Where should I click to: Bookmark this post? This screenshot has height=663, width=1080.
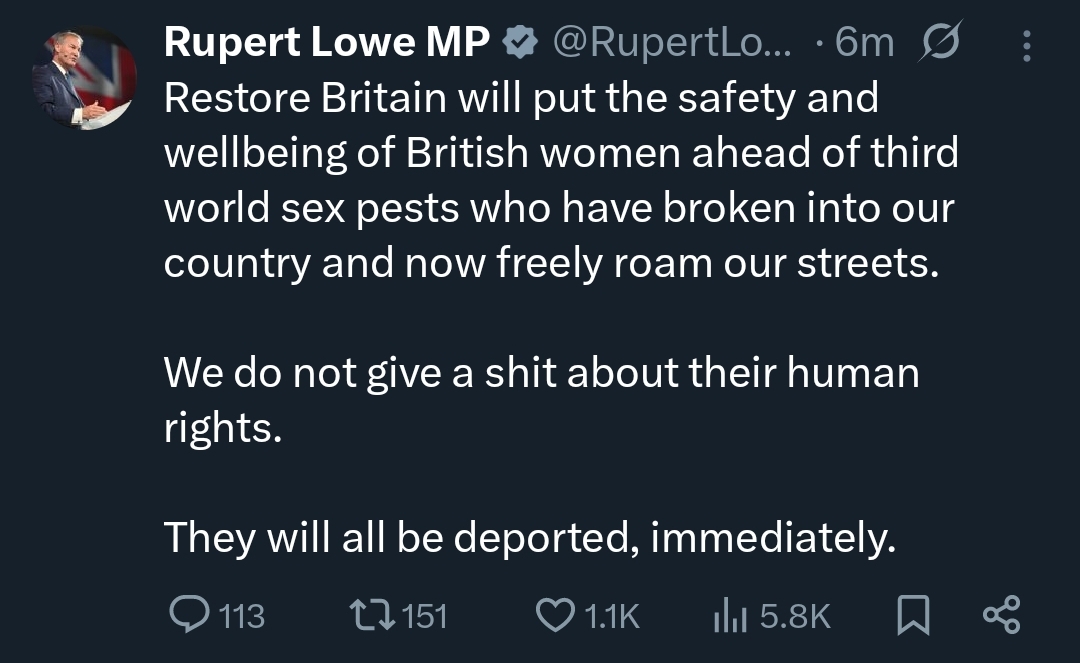tap(911, 615)
